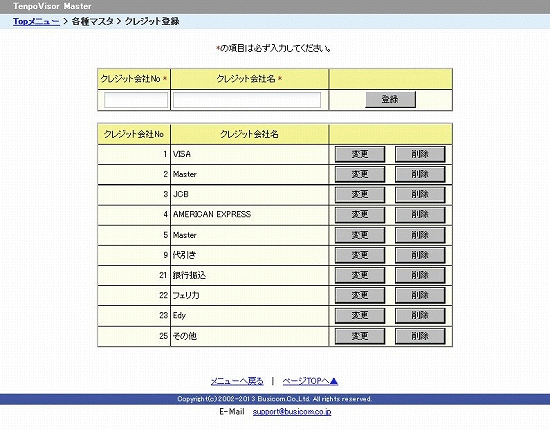Image resolution: width=550 pixels, height=431 pixels.
Task: Click 変更 for the その他 row
Action: coord(360,336)
